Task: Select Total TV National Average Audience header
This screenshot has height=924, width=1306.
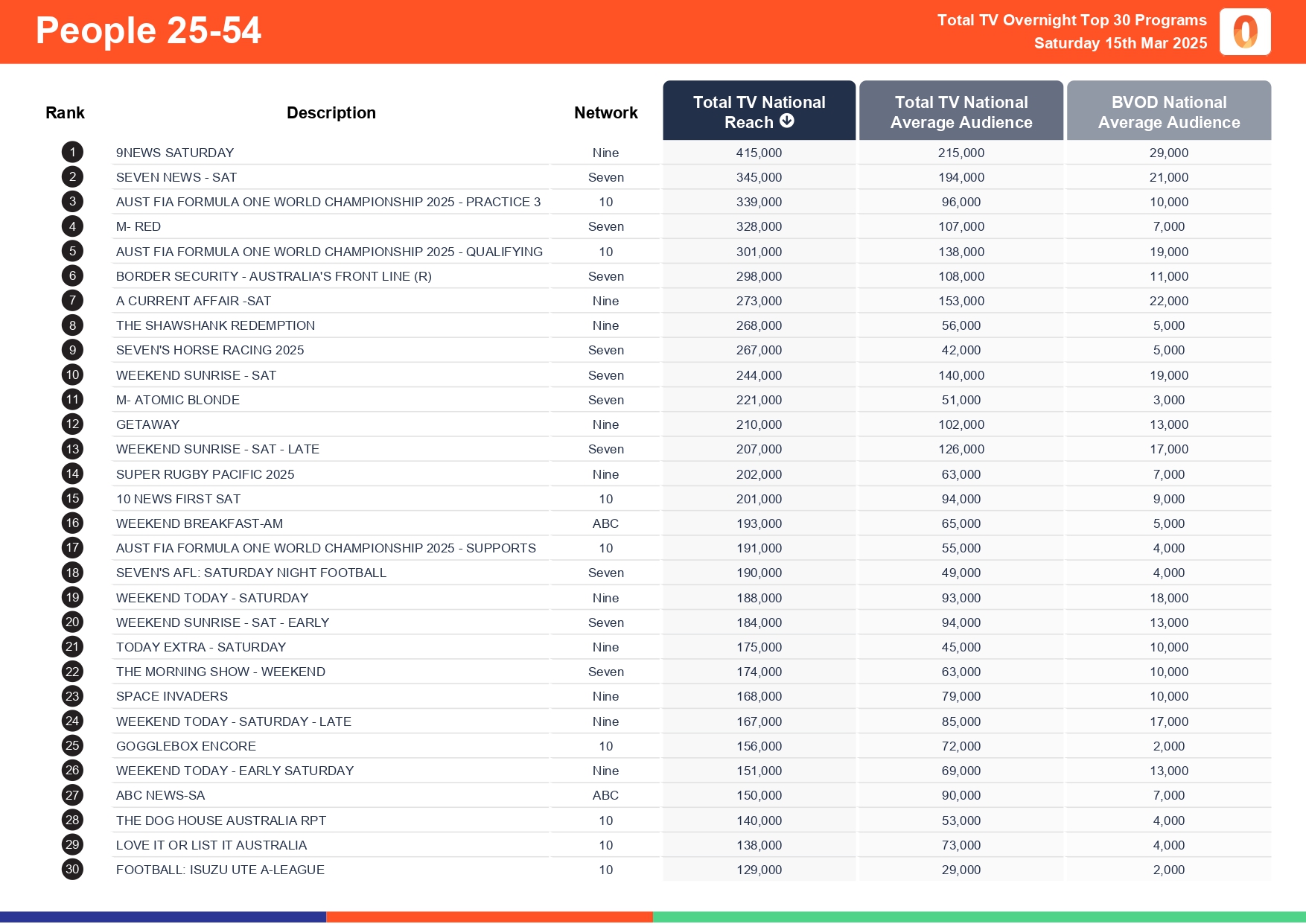Action: click(x=961, y=112)
